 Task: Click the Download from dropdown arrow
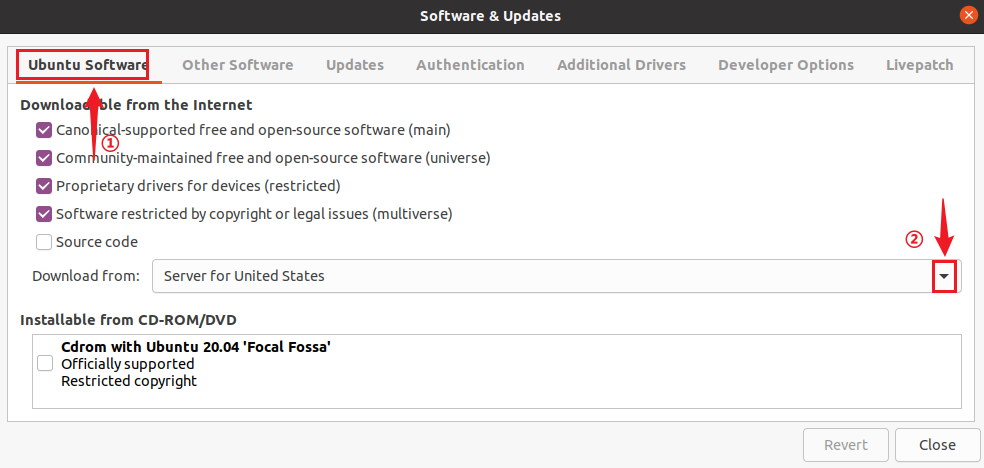coord(944,276)
